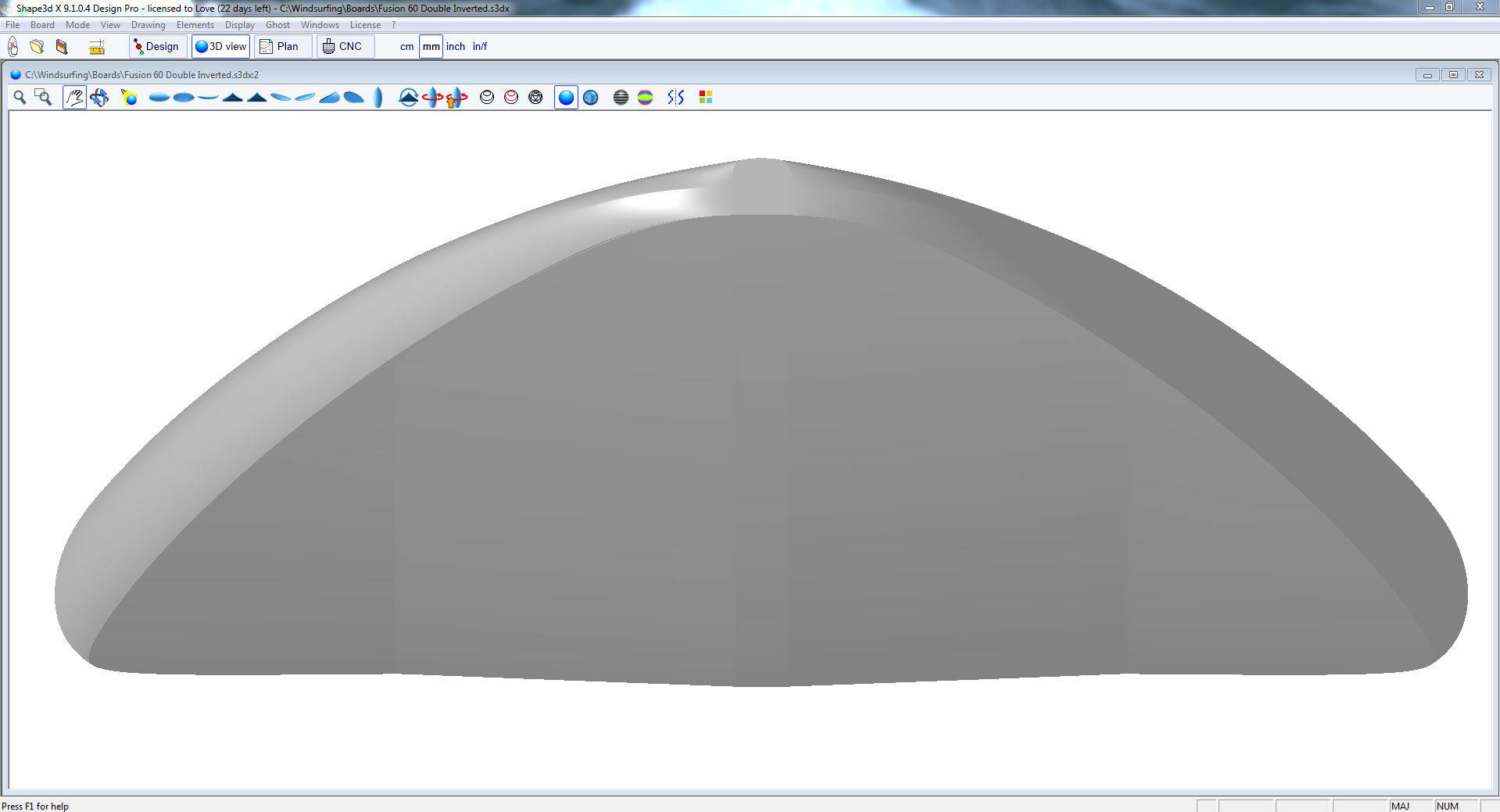Screen dimensions: 1500x812
Task: Click the light position icon
Action: 130,98
